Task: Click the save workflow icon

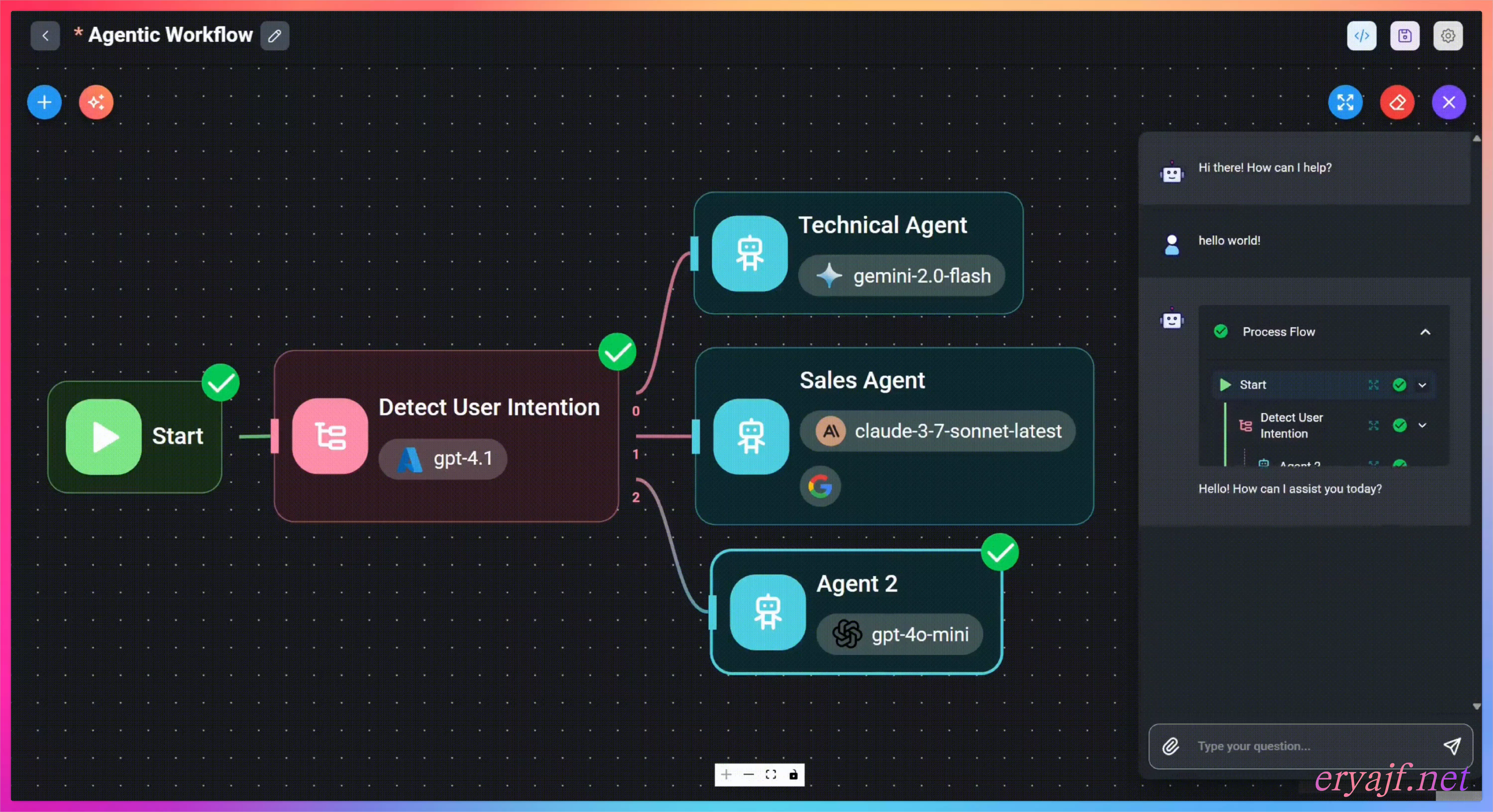Action: click(1404, 36)
